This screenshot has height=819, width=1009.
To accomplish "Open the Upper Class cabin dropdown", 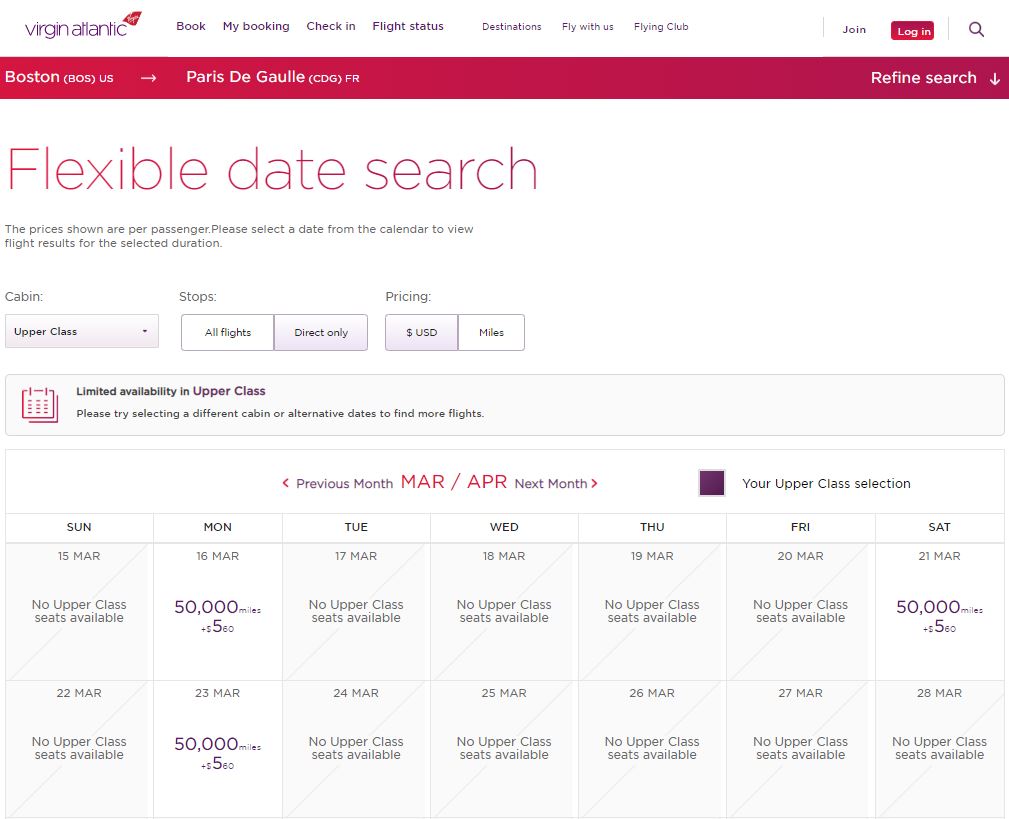I will pos(82,331).
